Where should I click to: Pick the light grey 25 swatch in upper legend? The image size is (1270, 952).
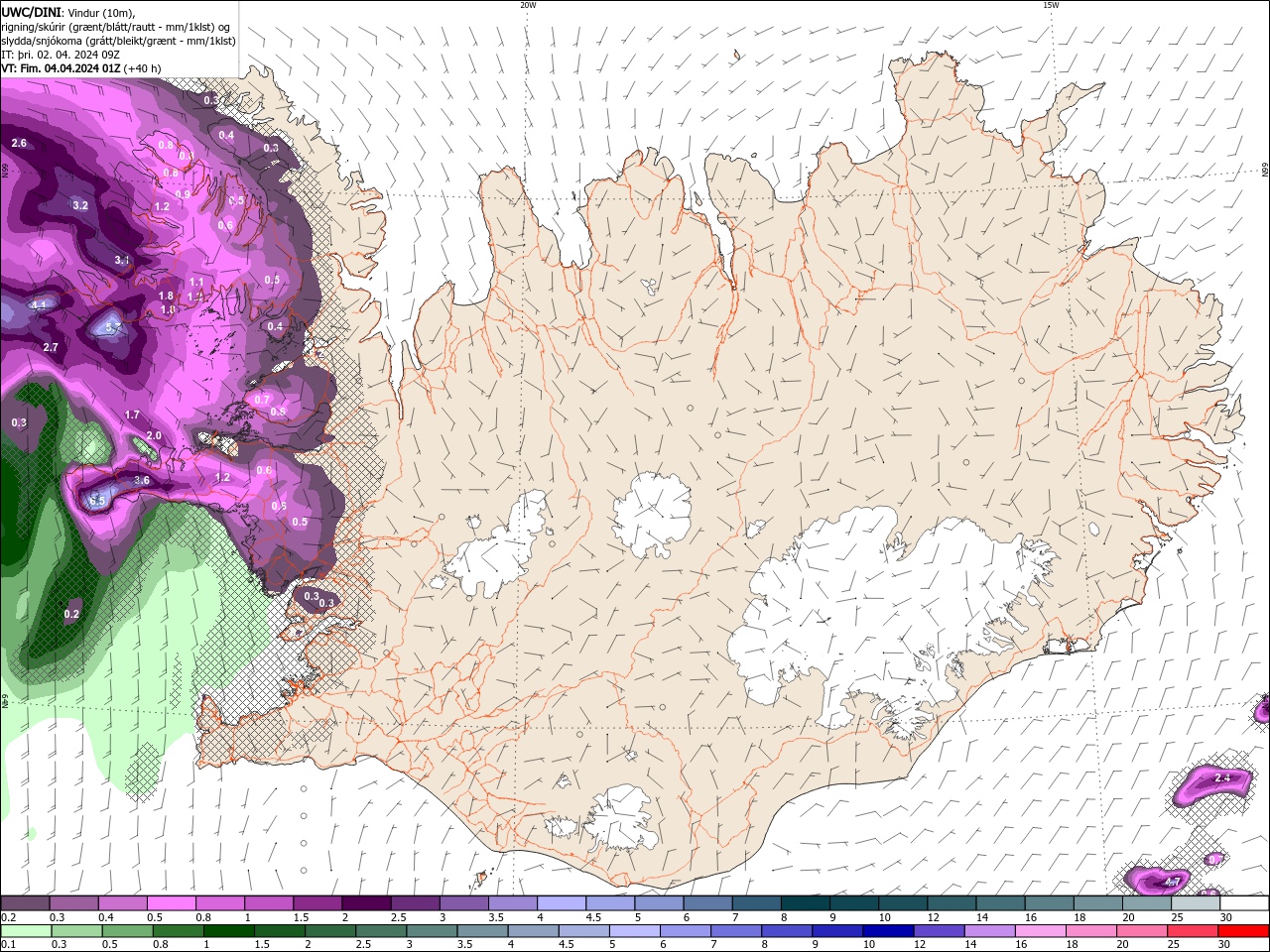click(1195, 903)
